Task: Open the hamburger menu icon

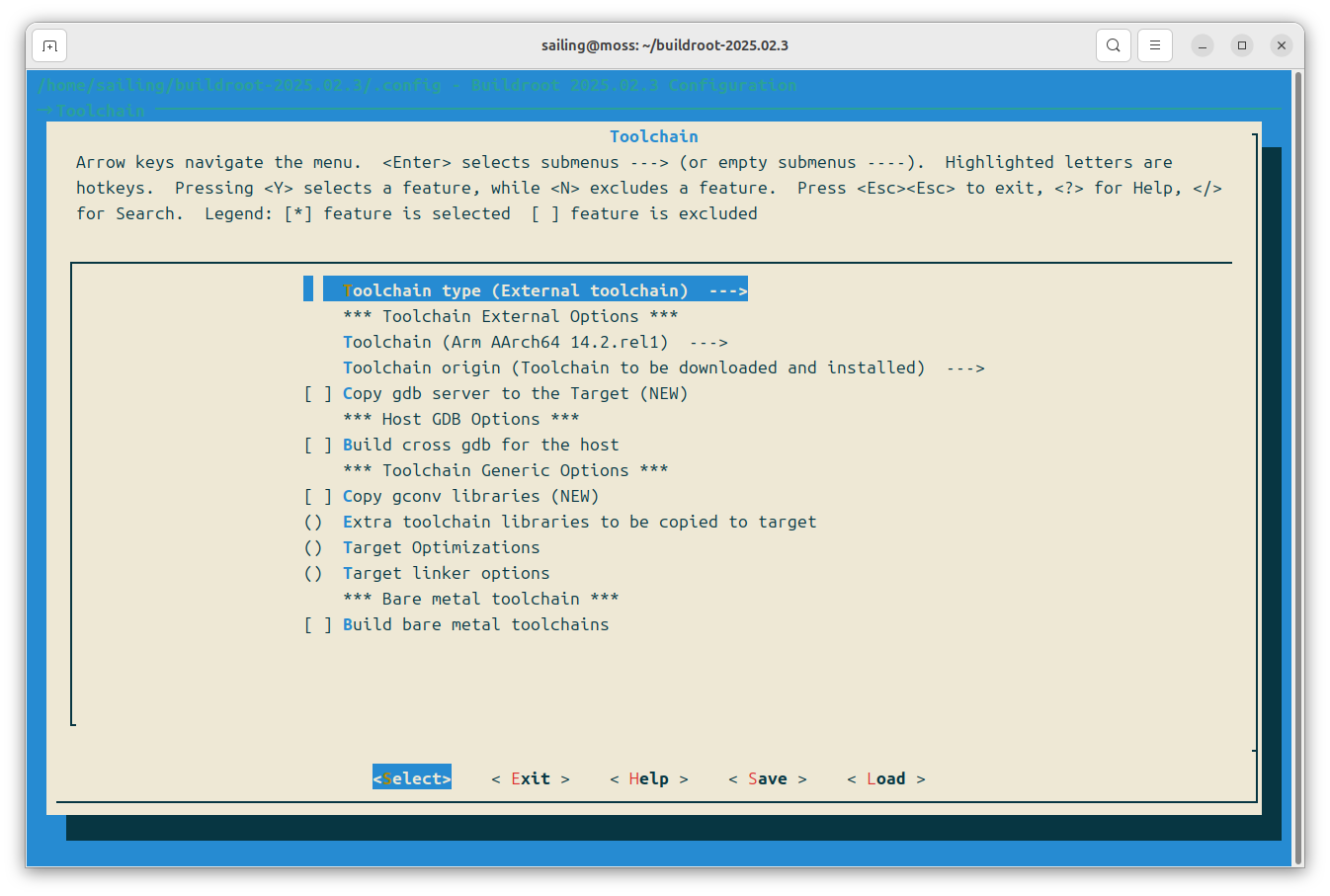Action: pos(1154,45)
